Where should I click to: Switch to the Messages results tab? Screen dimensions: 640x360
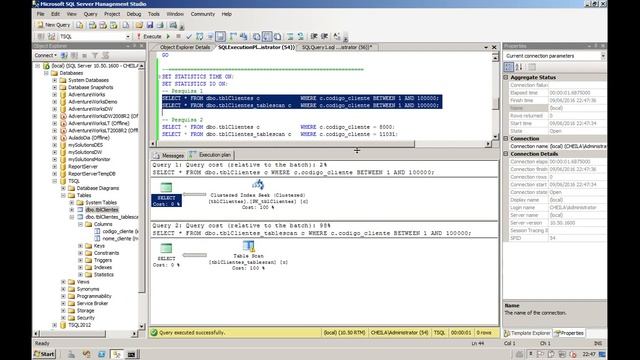(169, 155)
